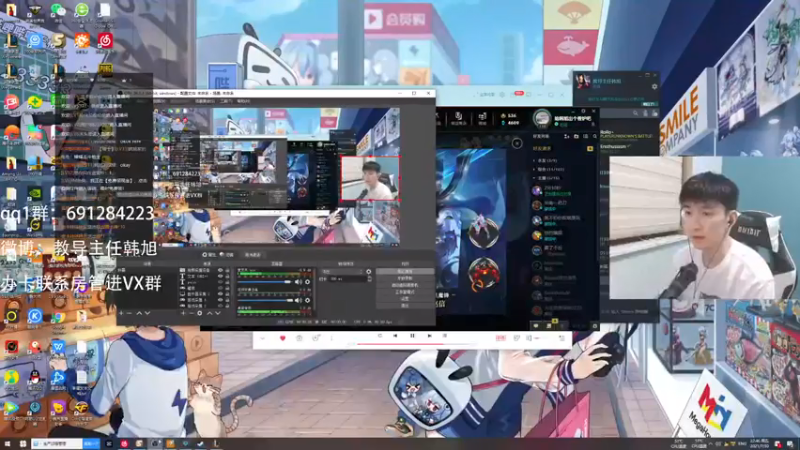
Task: Toggle visibility eye of the second OBS source
Action: (x=221, y=277)
